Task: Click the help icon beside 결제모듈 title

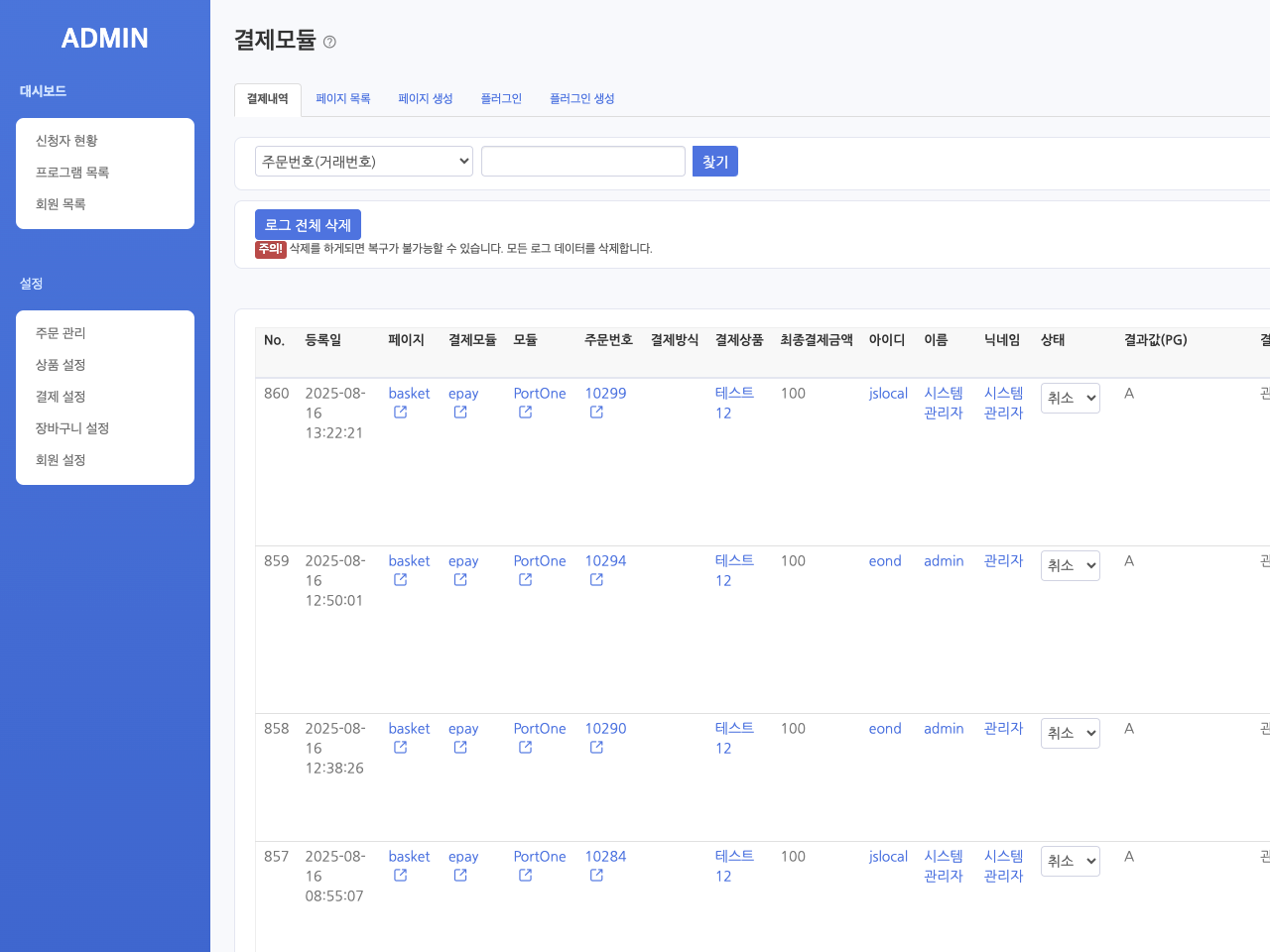Action: coord(329,42)
